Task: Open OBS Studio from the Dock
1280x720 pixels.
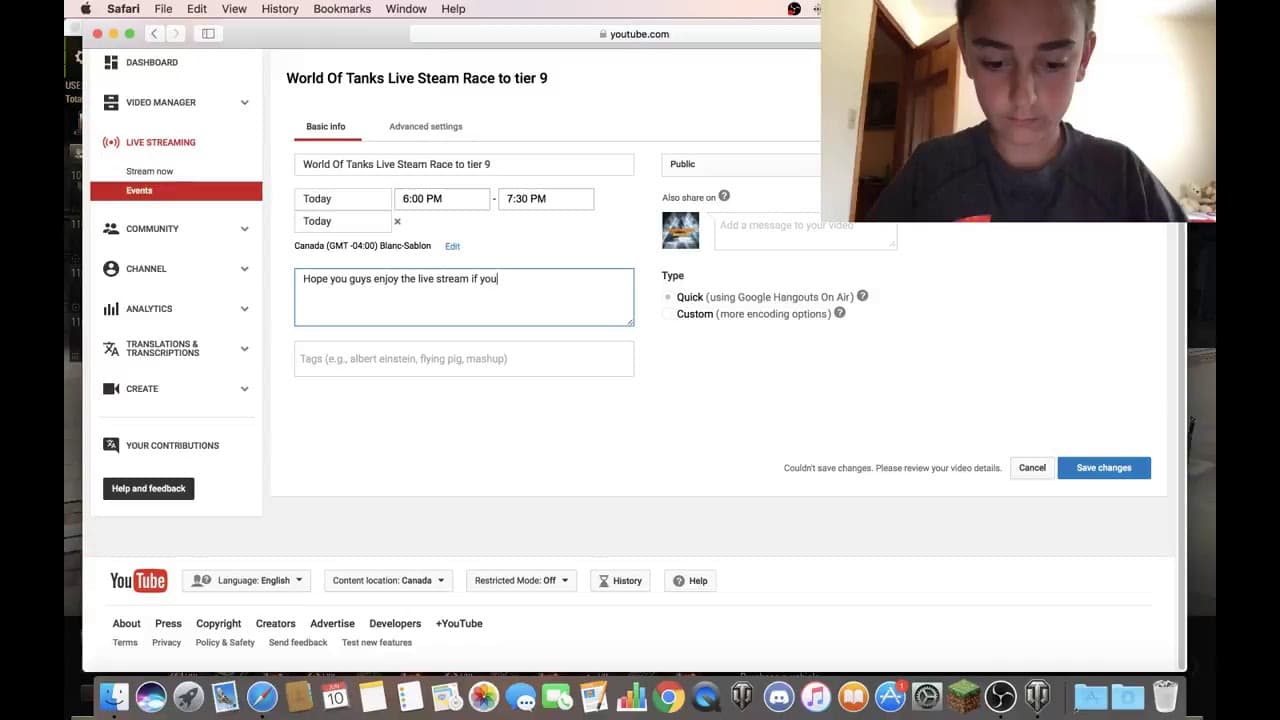Action: 1000,696
